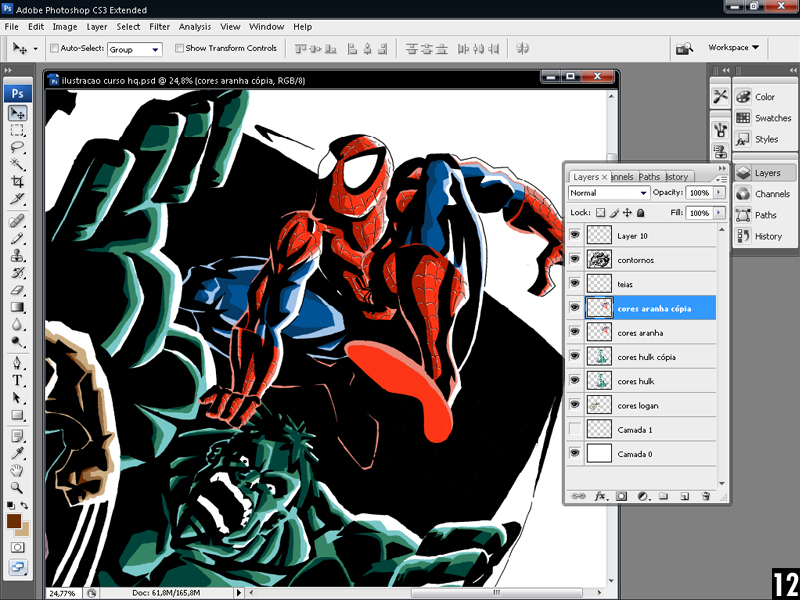The image size is (800, 600).
Task: Open the Filter menu
Action: pyautogui.click(x=159, y=27)
